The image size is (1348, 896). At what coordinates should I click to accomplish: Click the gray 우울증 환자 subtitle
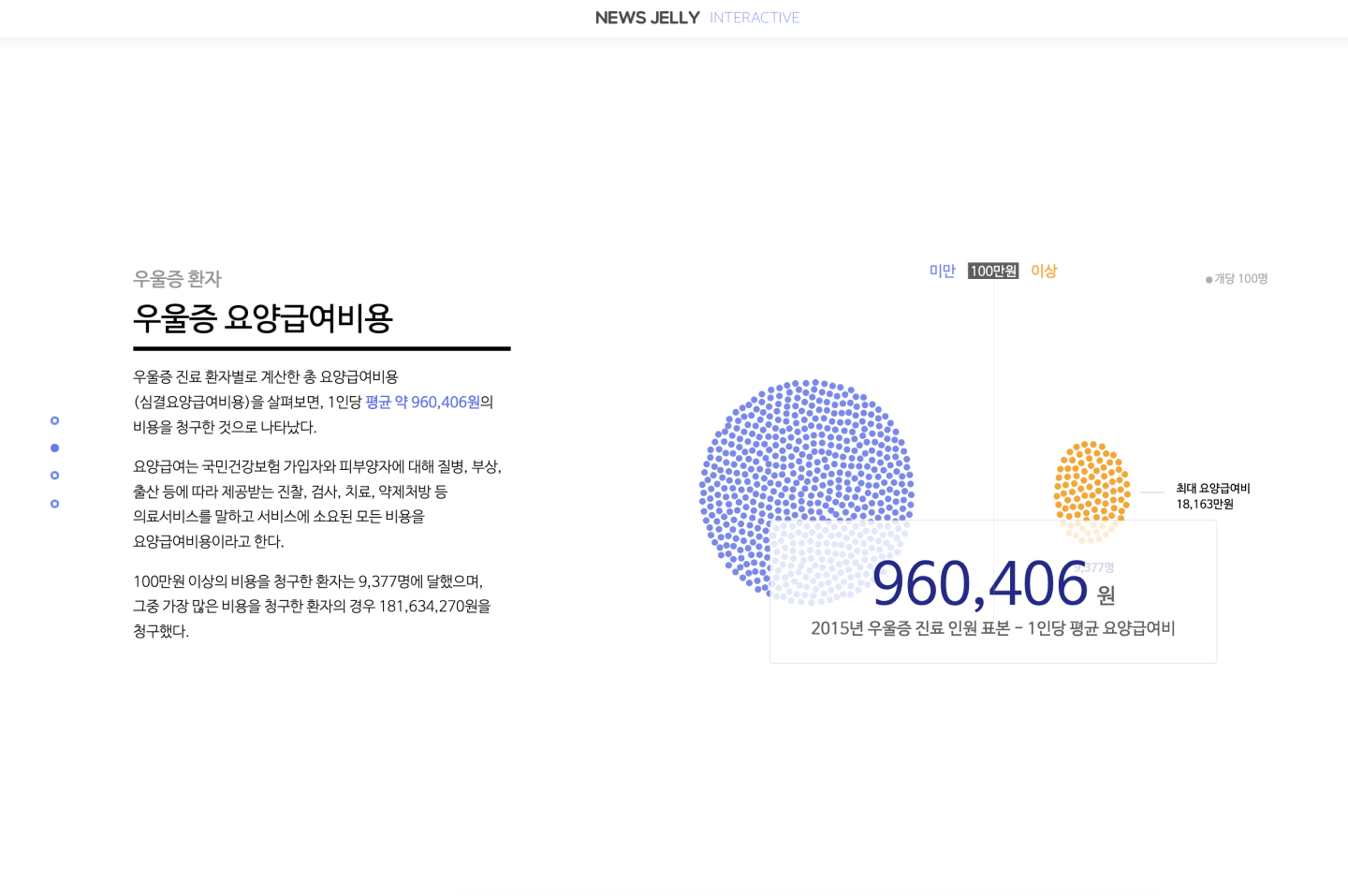click(177, 279)
